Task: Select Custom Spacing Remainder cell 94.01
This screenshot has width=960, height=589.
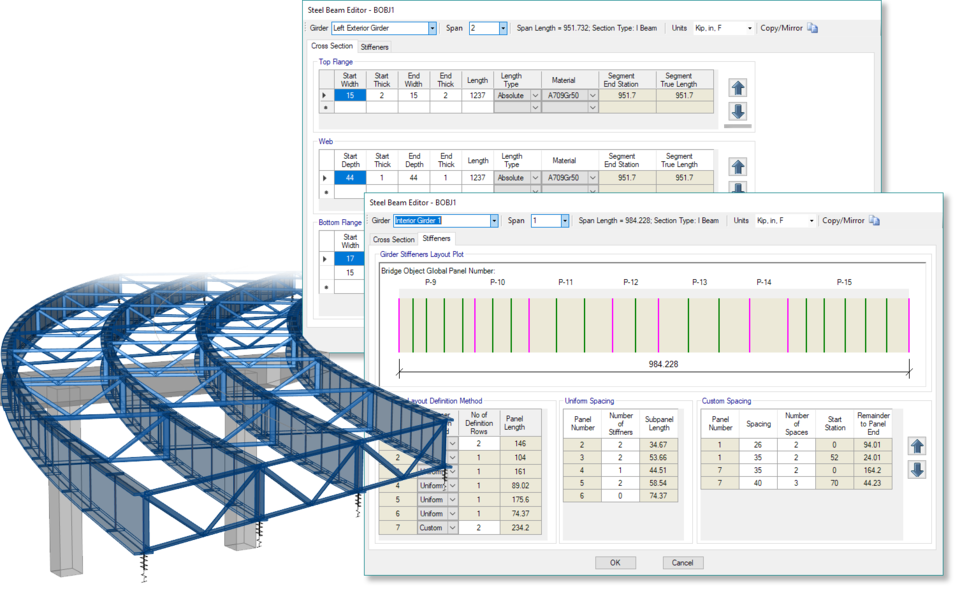Action: pos(872,445)
